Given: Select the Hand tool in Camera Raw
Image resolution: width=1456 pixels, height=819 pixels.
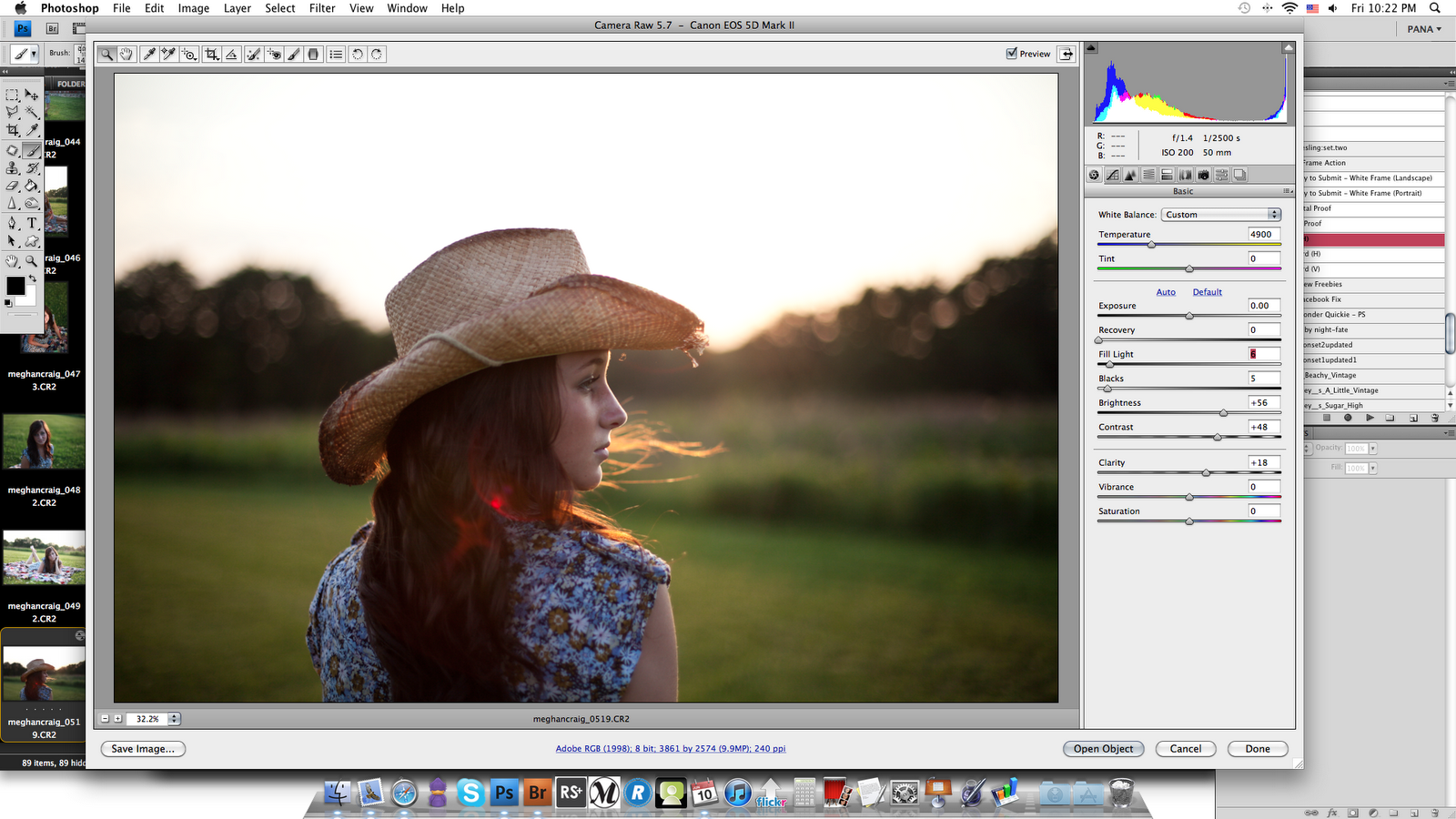Looking at the screenshot, I should pyautogui.click(x=126, y=55).
